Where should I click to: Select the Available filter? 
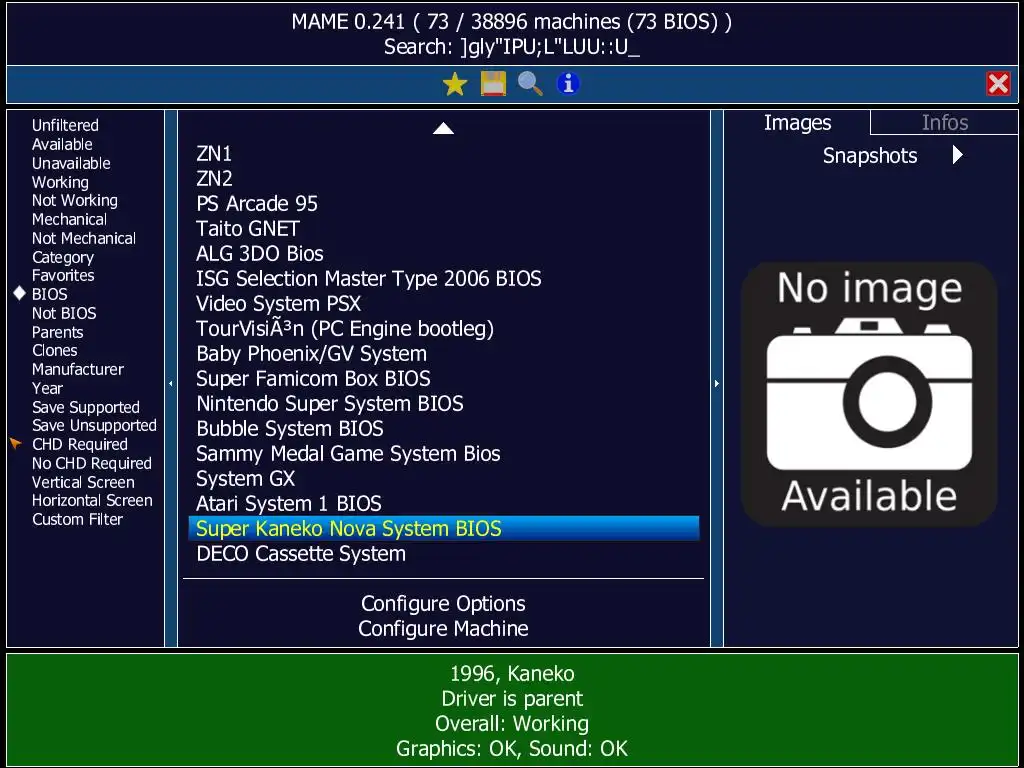coord(62,144)
